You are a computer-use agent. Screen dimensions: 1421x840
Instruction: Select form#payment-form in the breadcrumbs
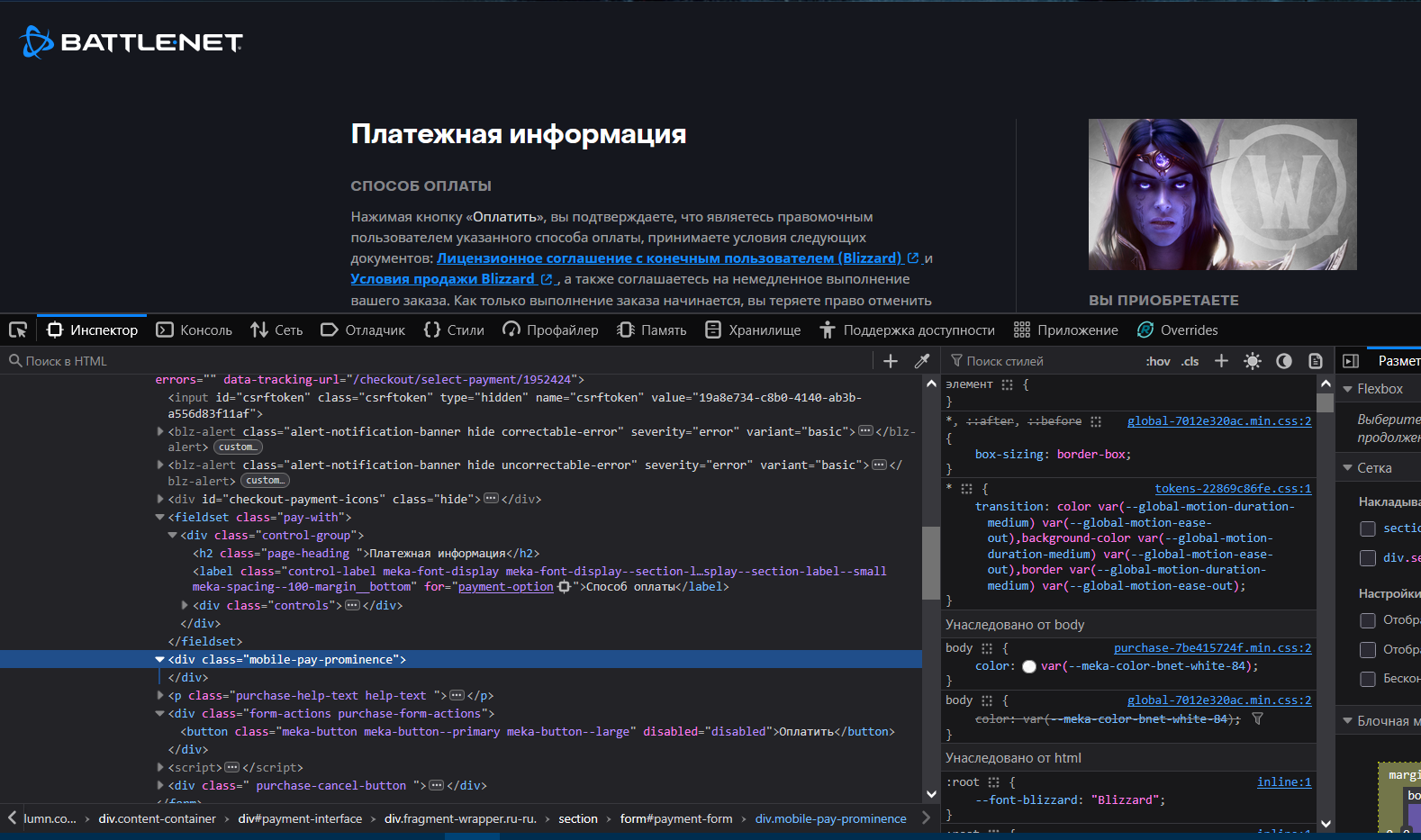point(676,818)
